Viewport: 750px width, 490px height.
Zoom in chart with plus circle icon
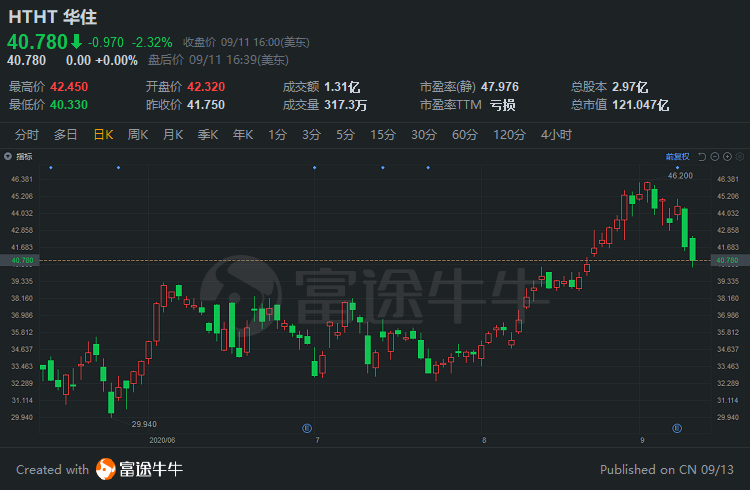click(x=727, y=156)
